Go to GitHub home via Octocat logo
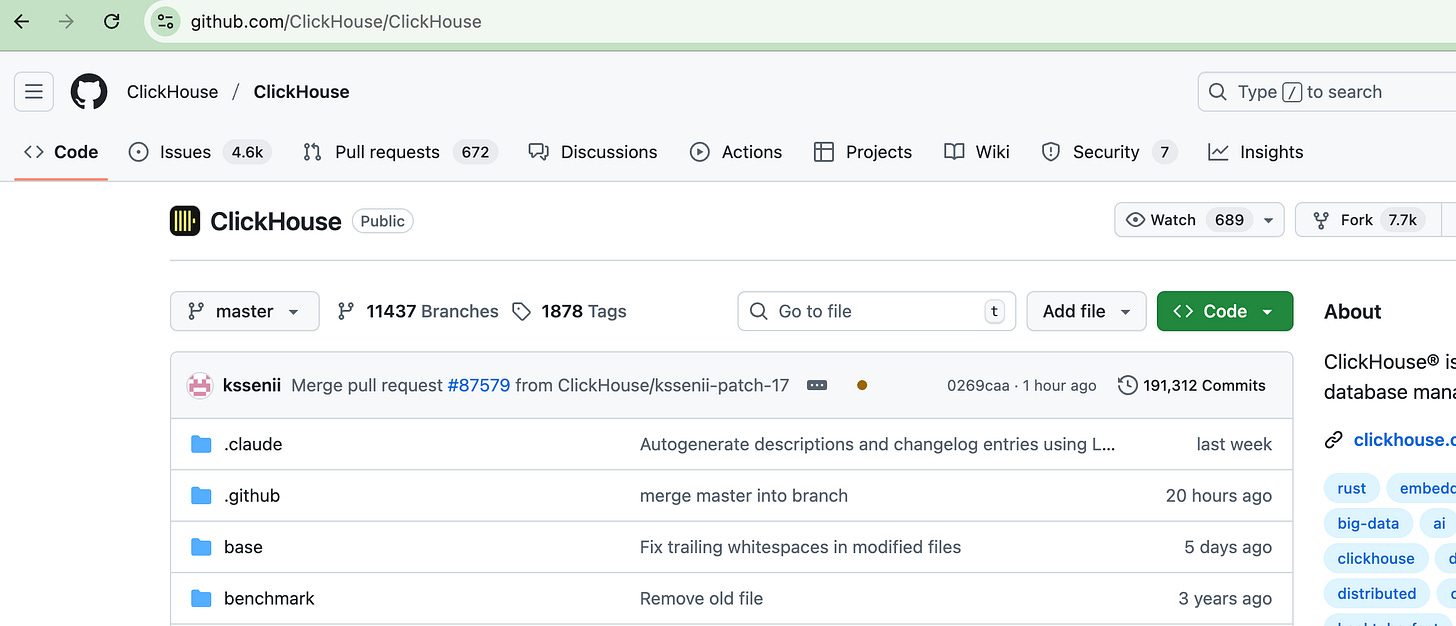 [x=89, y=92]
